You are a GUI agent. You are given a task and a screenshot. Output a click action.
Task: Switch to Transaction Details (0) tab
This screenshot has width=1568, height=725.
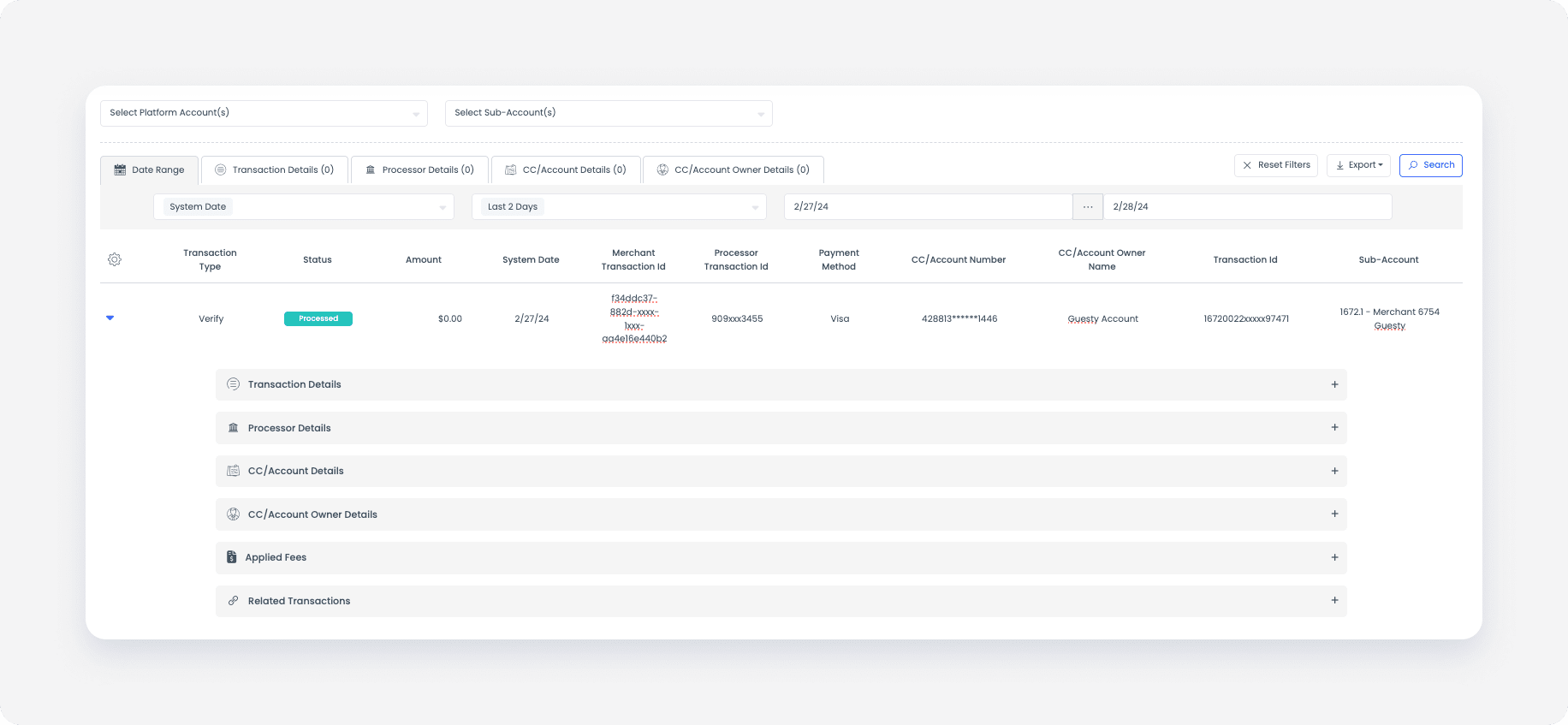[x=275, y=169]
